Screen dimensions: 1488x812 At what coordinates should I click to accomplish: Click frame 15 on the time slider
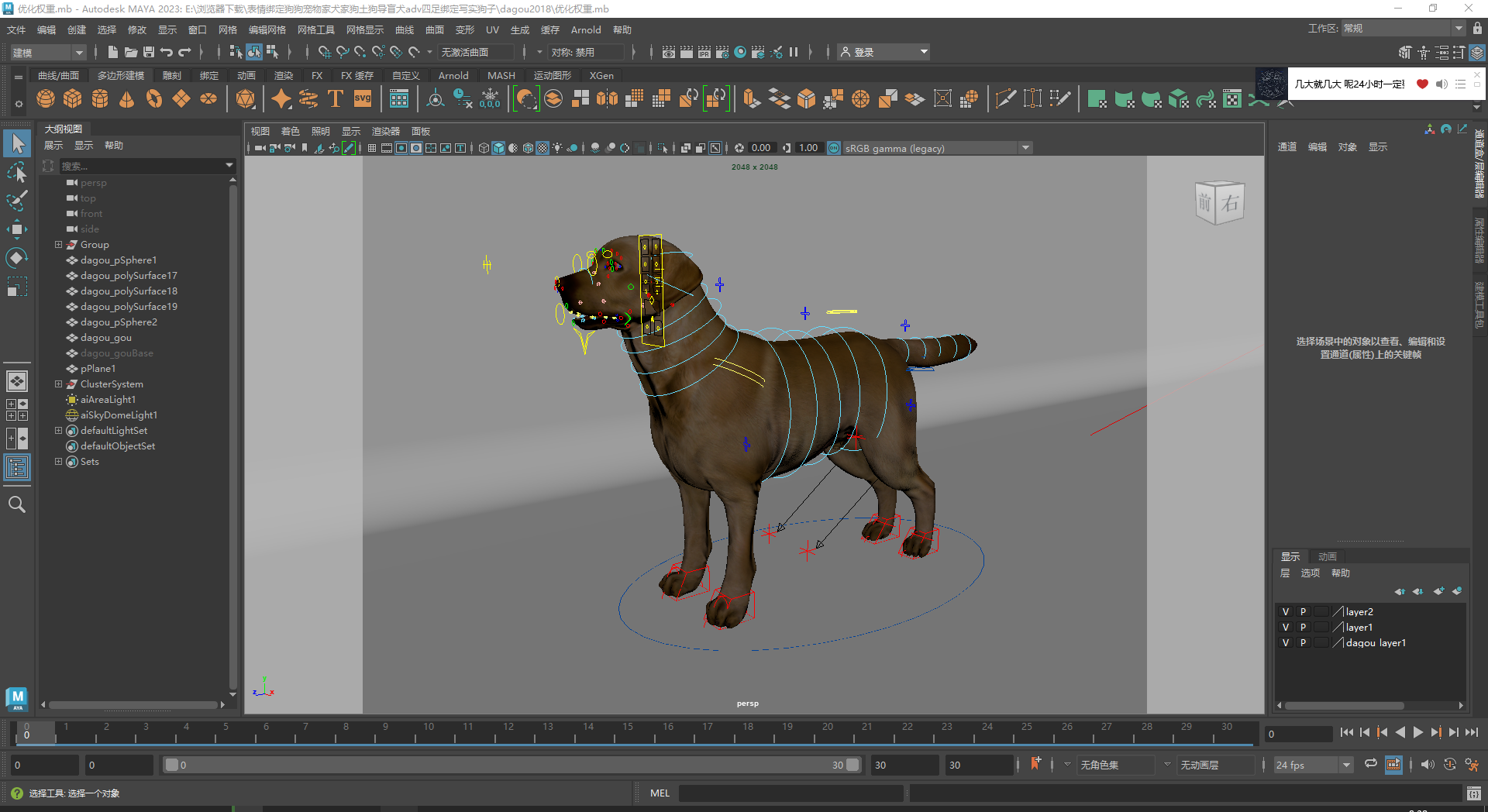[x=628, y=732]
